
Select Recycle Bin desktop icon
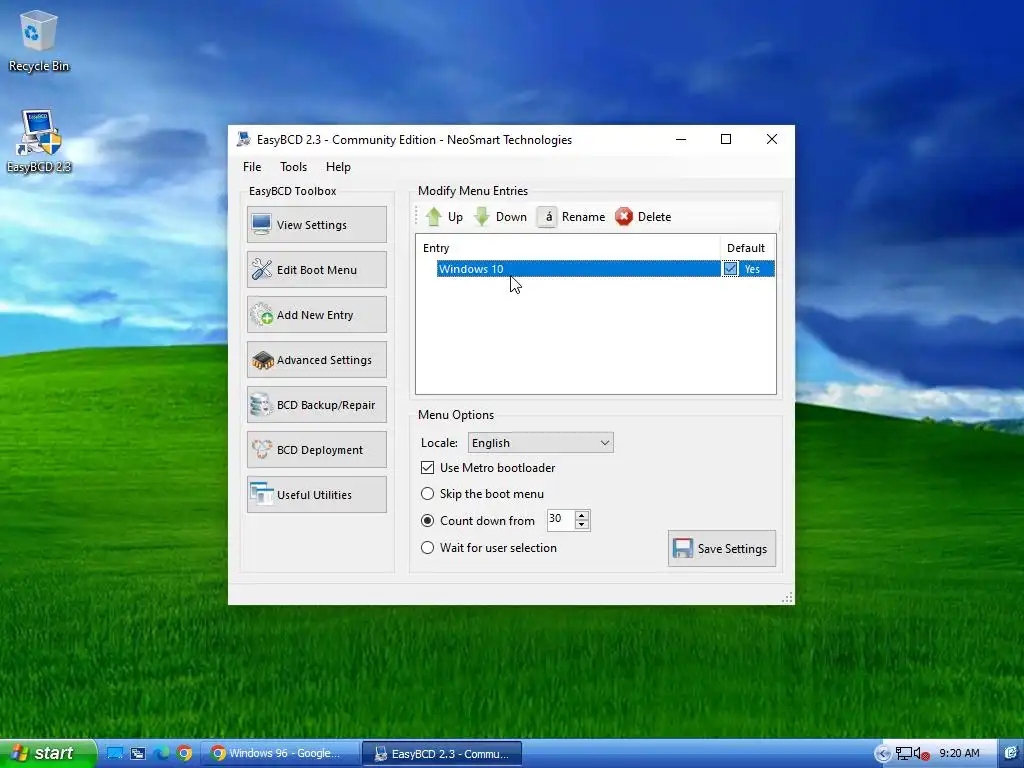point(39,41)
